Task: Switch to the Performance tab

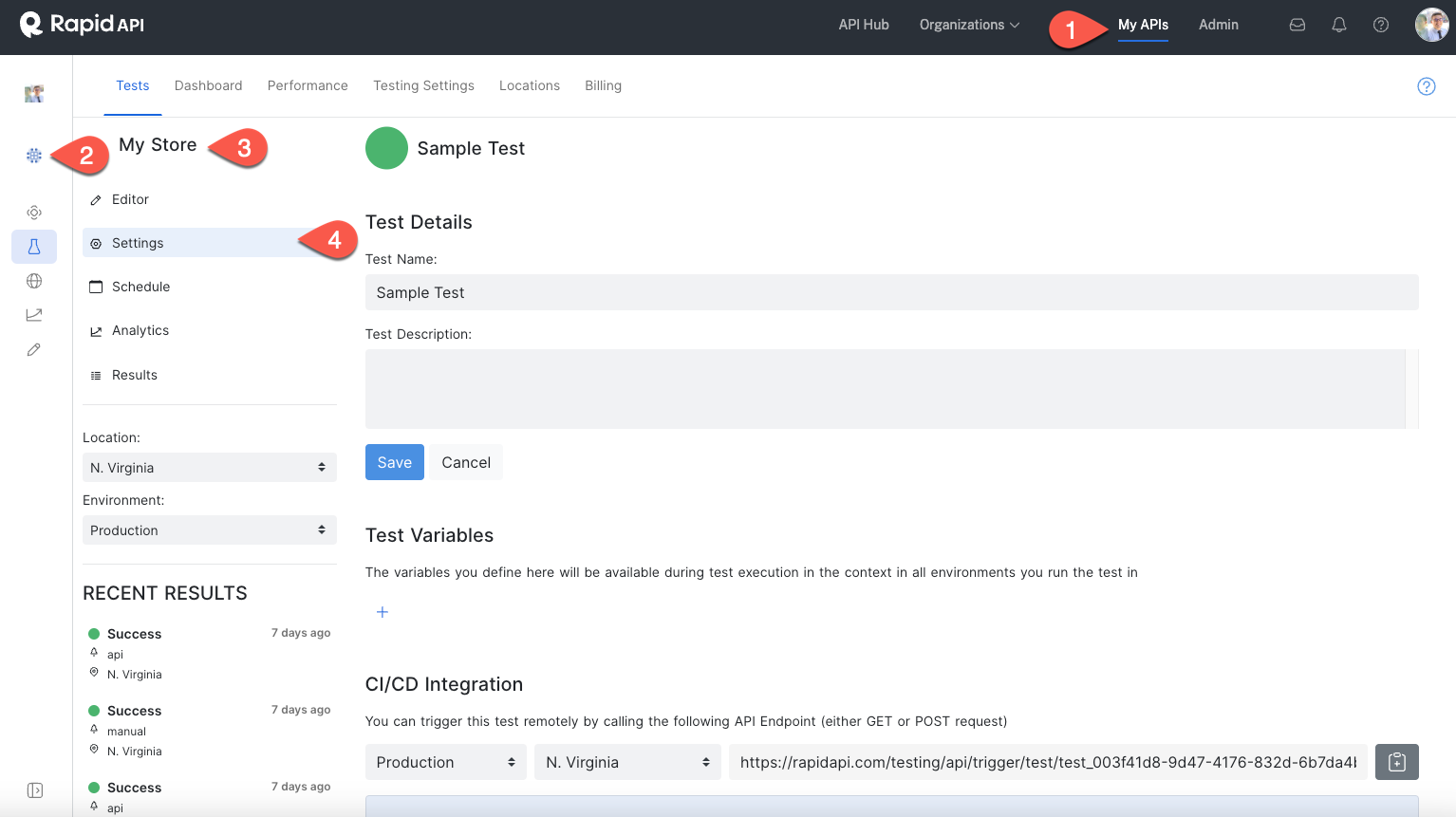Action: [308, 85]
